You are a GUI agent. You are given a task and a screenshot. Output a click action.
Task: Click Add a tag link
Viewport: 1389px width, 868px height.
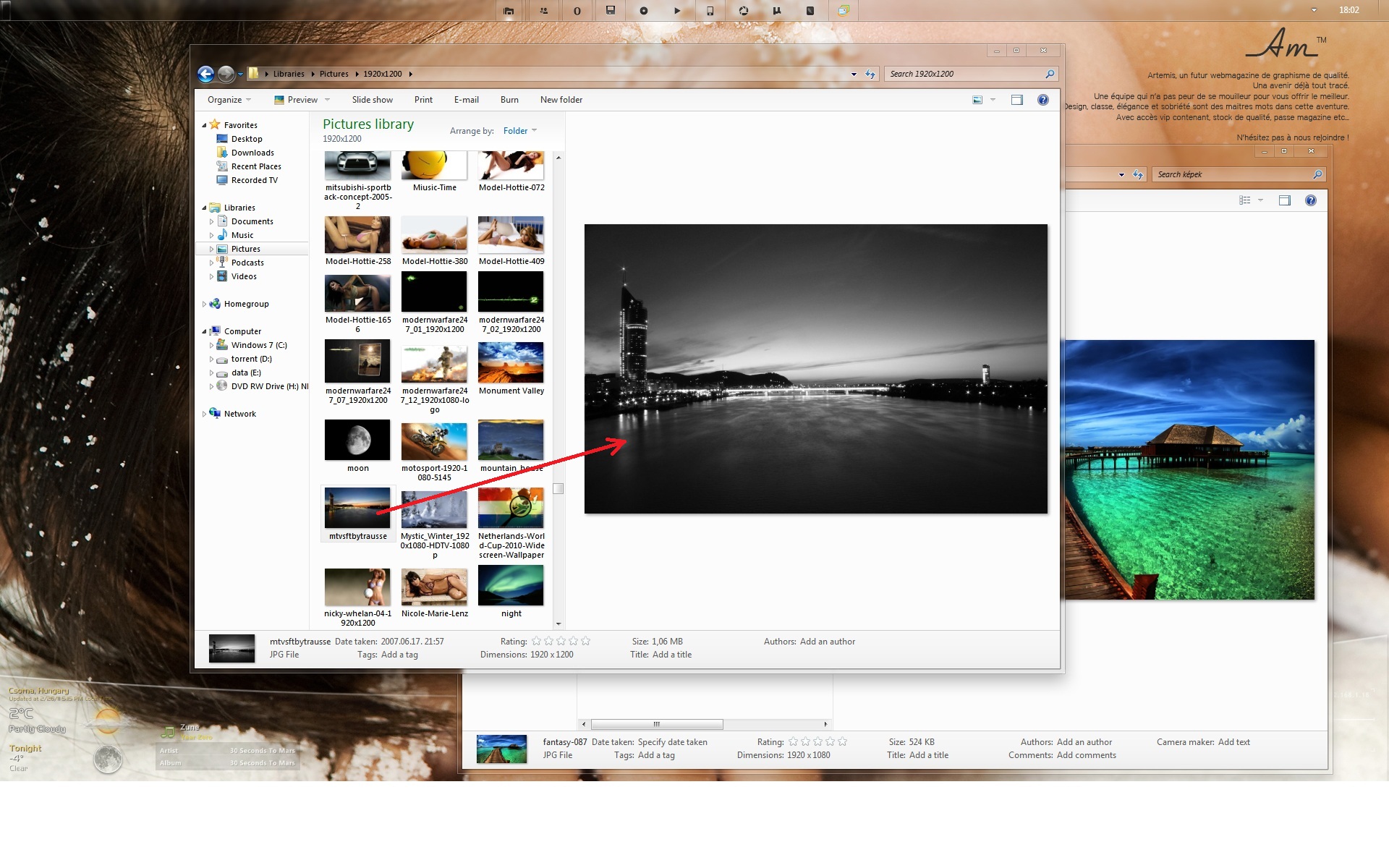point(399,655)
